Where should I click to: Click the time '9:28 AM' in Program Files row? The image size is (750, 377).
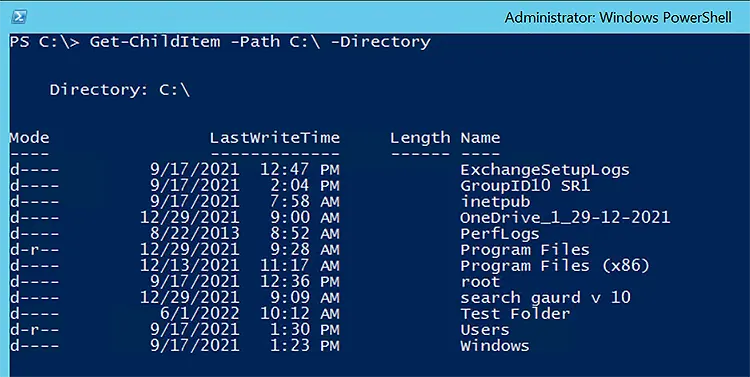click(305, 250)
